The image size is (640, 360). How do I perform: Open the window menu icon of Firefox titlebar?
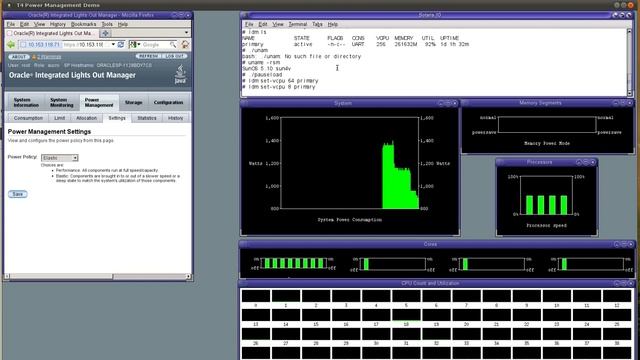click(x=7, y=15)
